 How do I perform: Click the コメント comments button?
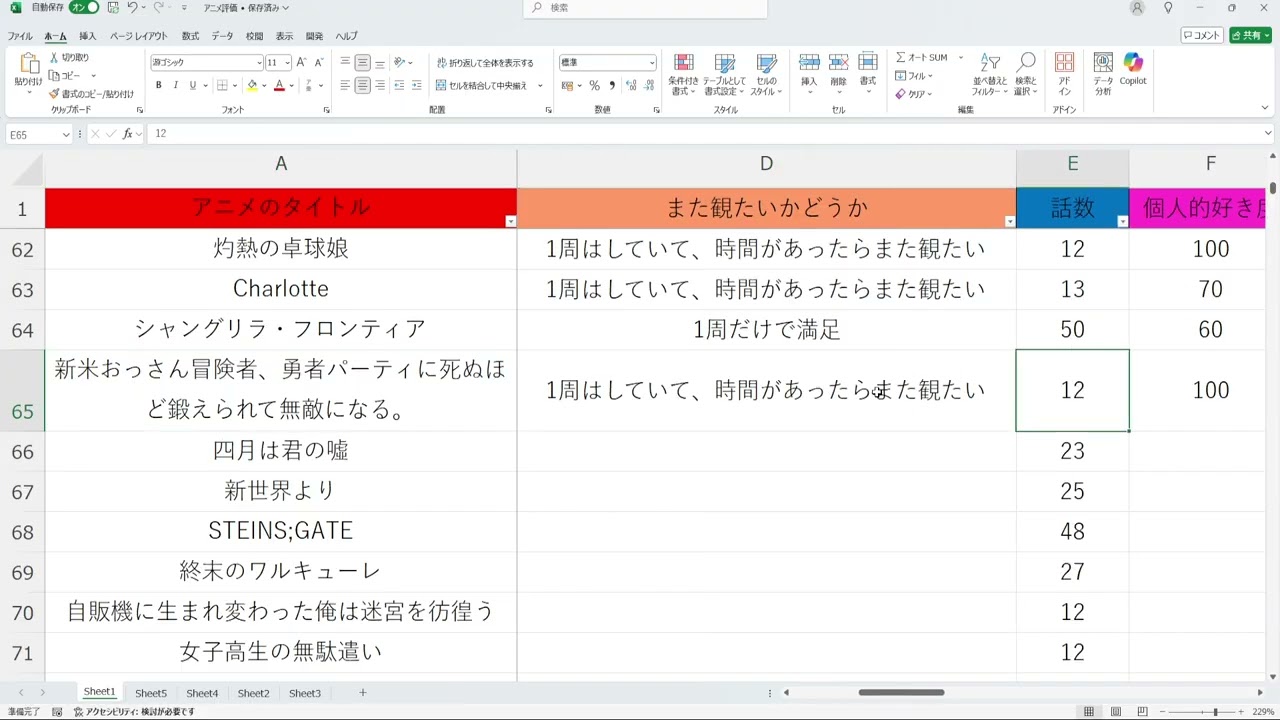point(1202,36)
